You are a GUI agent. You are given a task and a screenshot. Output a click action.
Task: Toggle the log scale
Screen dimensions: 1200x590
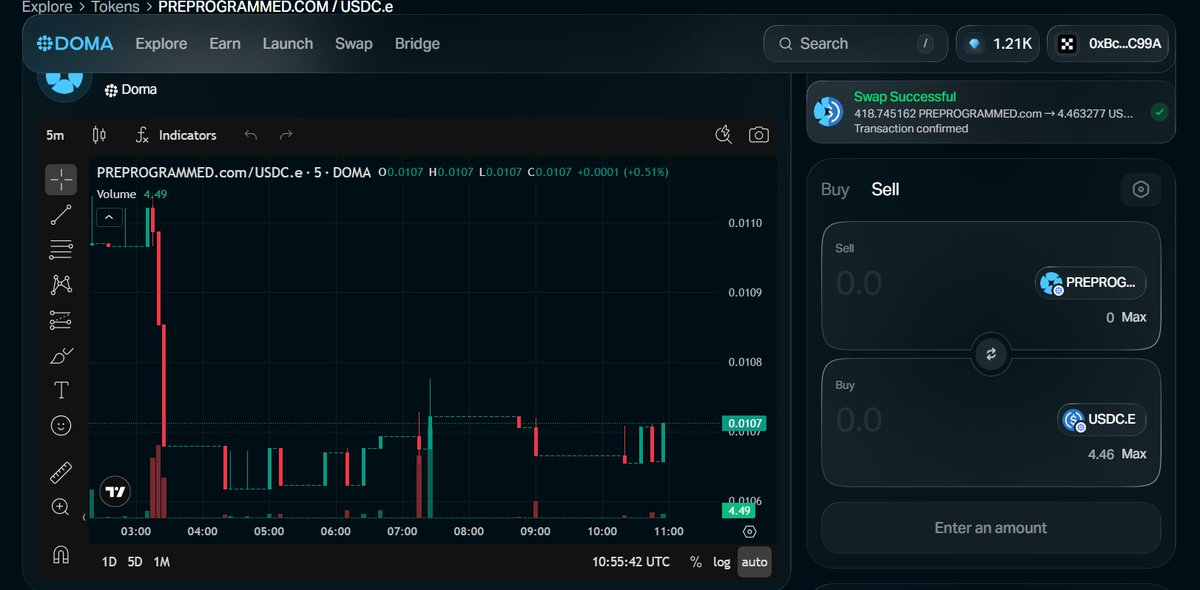[x=722, y=562]
